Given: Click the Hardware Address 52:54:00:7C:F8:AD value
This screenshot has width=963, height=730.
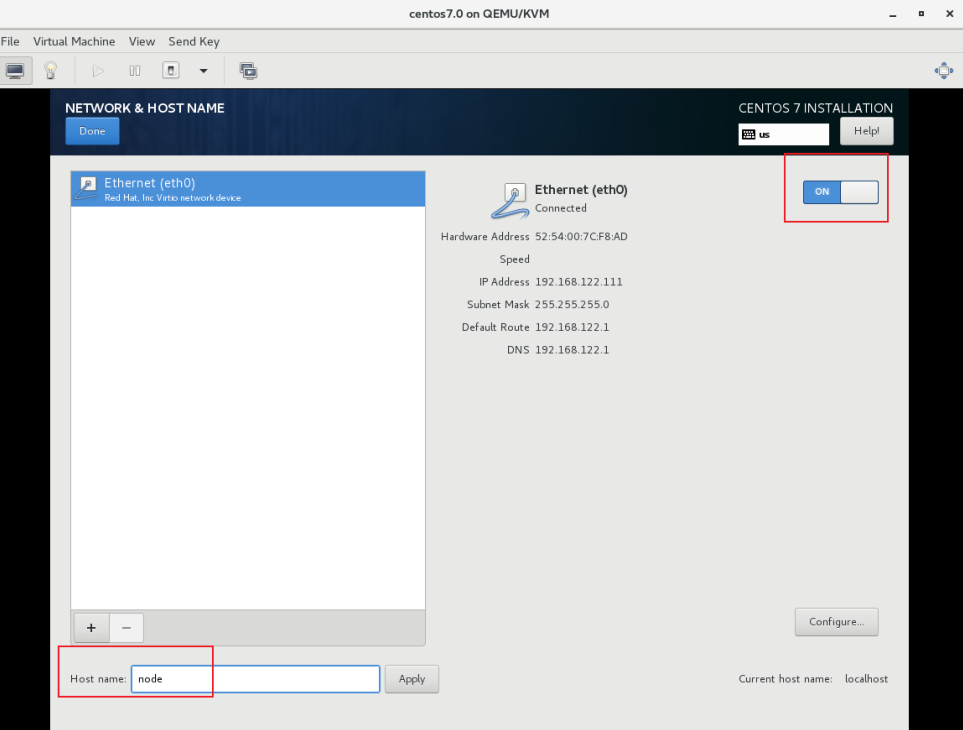Looking at the screenshot, I should (581, 236).
